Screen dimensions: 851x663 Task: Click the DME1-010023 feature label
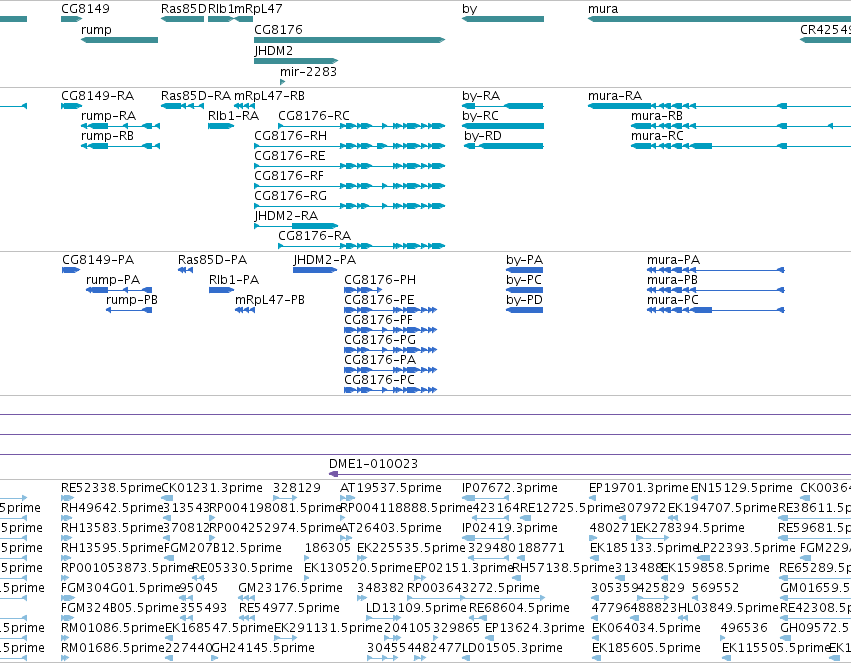click(373, 464)
